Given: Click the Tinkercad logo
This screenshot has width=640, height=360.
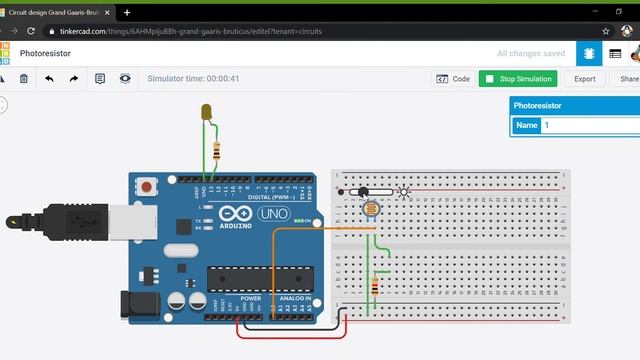Looking at the screenshot, I should (x=5, y=53).
